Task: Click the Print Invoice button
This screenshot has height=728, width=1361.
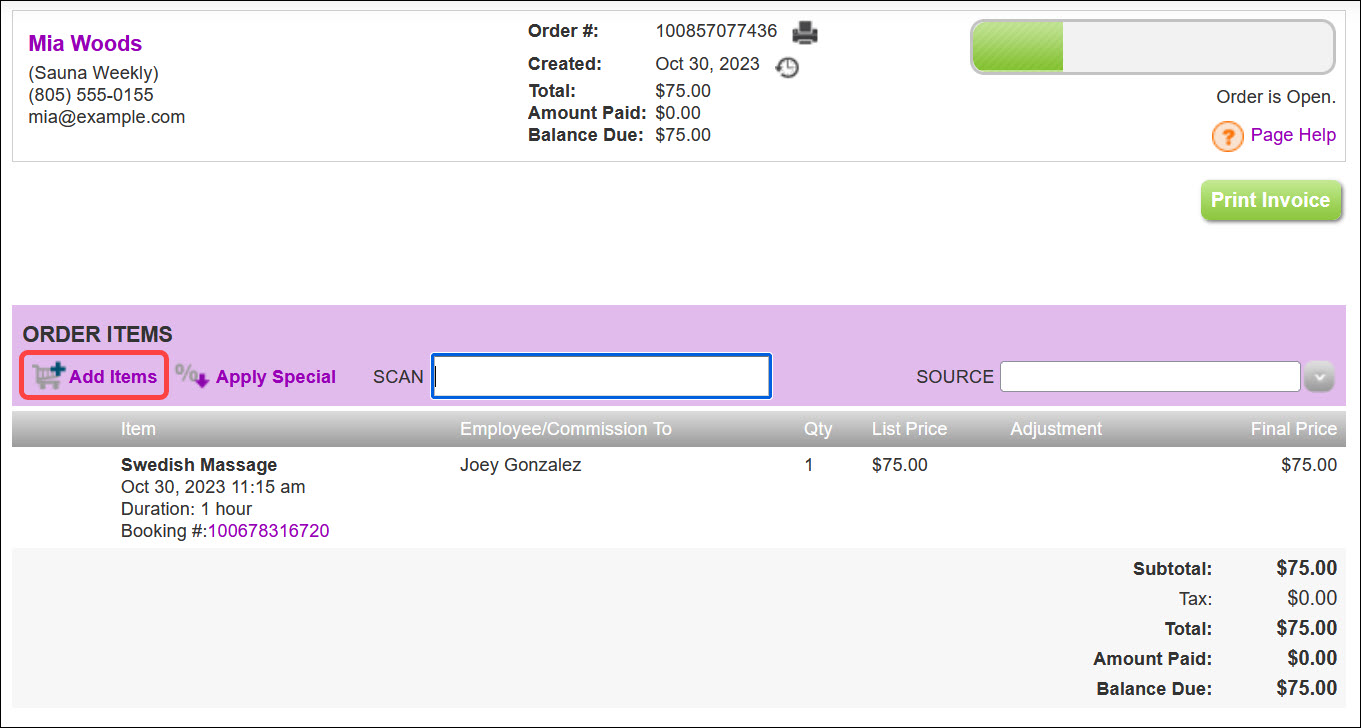Action: (x=1271, y=200)
